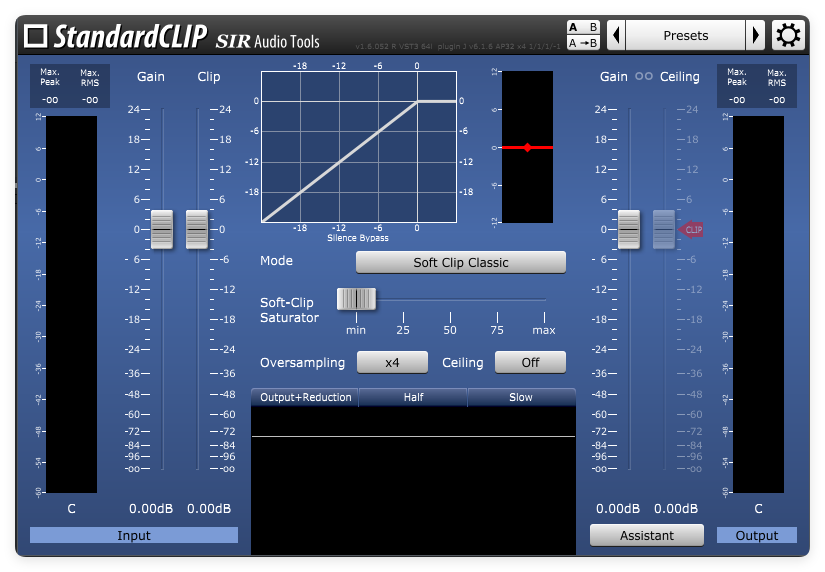Copy A to B with arrow button
Viewport: 825px width, 572px height.
[x=583, y=43]
